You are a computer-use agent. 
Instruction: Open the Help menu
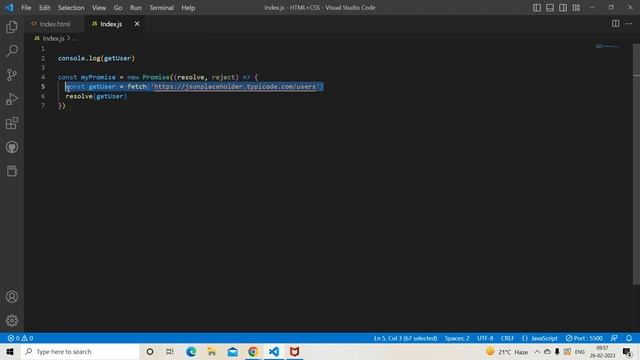coord(188,8)
